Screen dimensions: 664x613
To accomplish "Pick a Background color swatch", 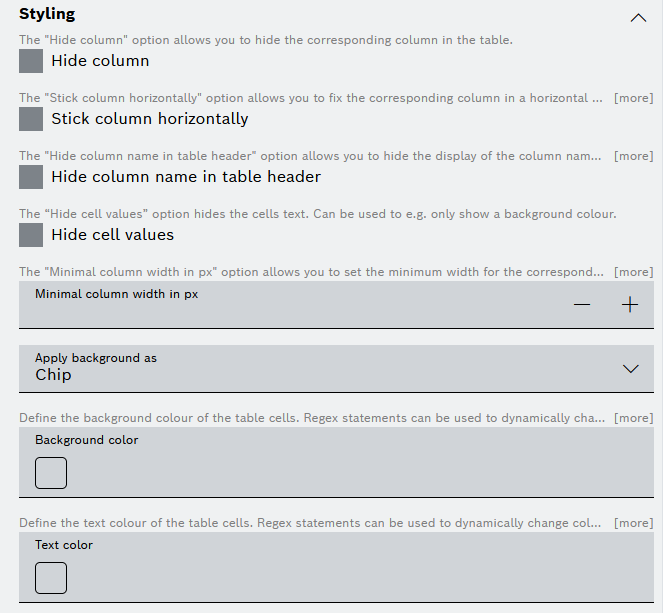I will coord(51,473).
